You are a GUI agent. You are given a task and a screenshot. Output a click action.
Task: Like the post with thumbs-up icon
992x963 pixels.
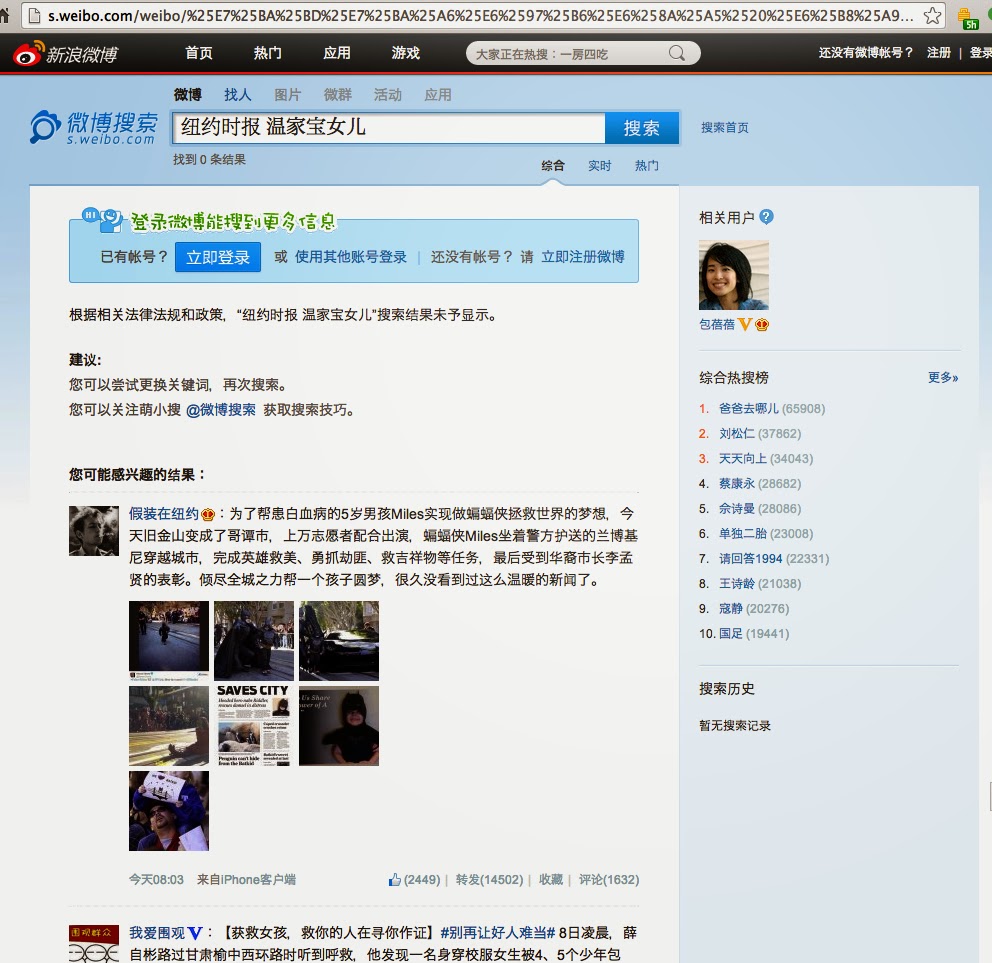(394, 879)
